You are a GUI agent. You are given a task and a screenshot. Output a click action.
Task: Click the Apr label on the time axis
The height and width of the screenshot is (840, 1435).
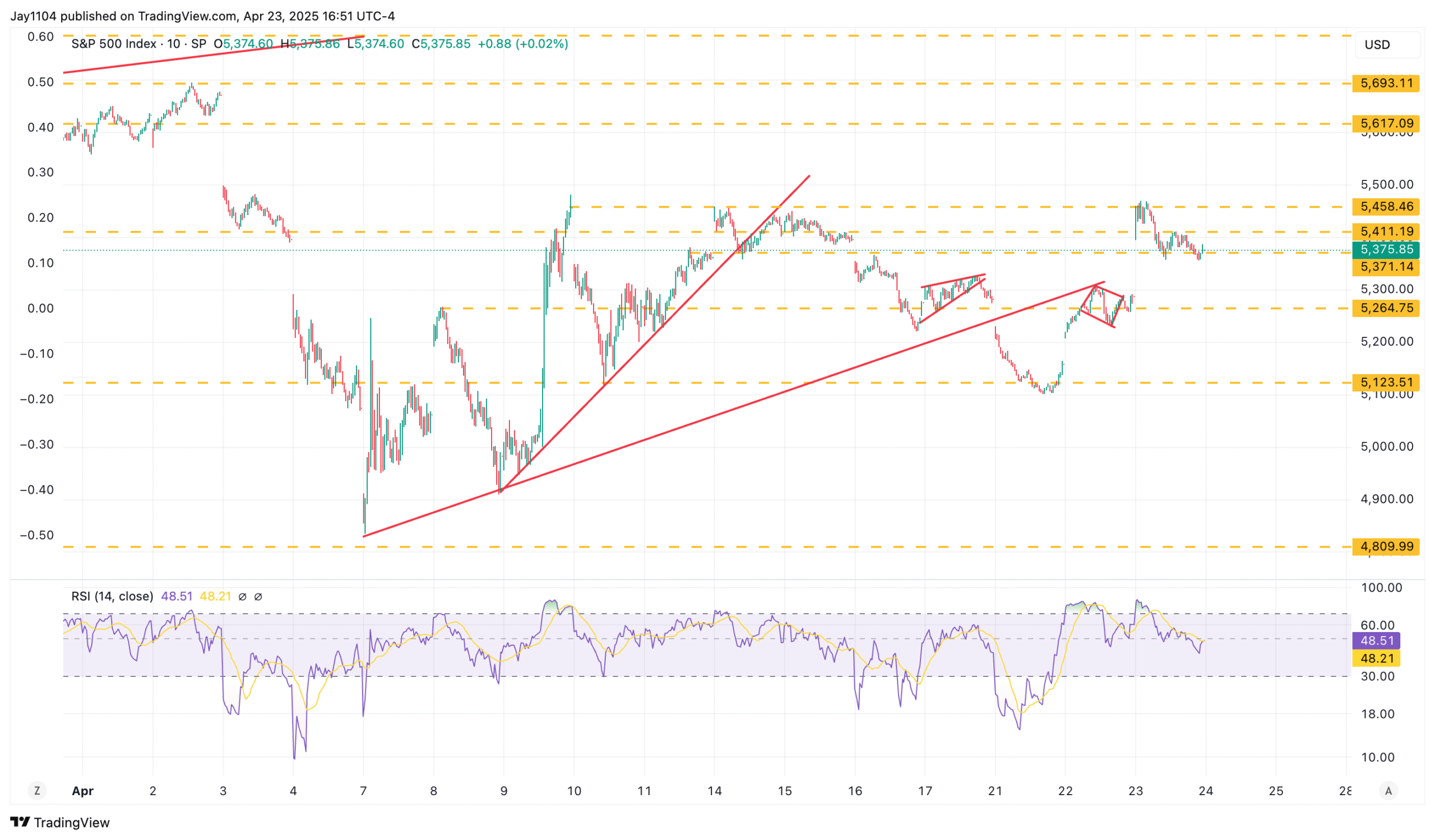pos(82,791)
